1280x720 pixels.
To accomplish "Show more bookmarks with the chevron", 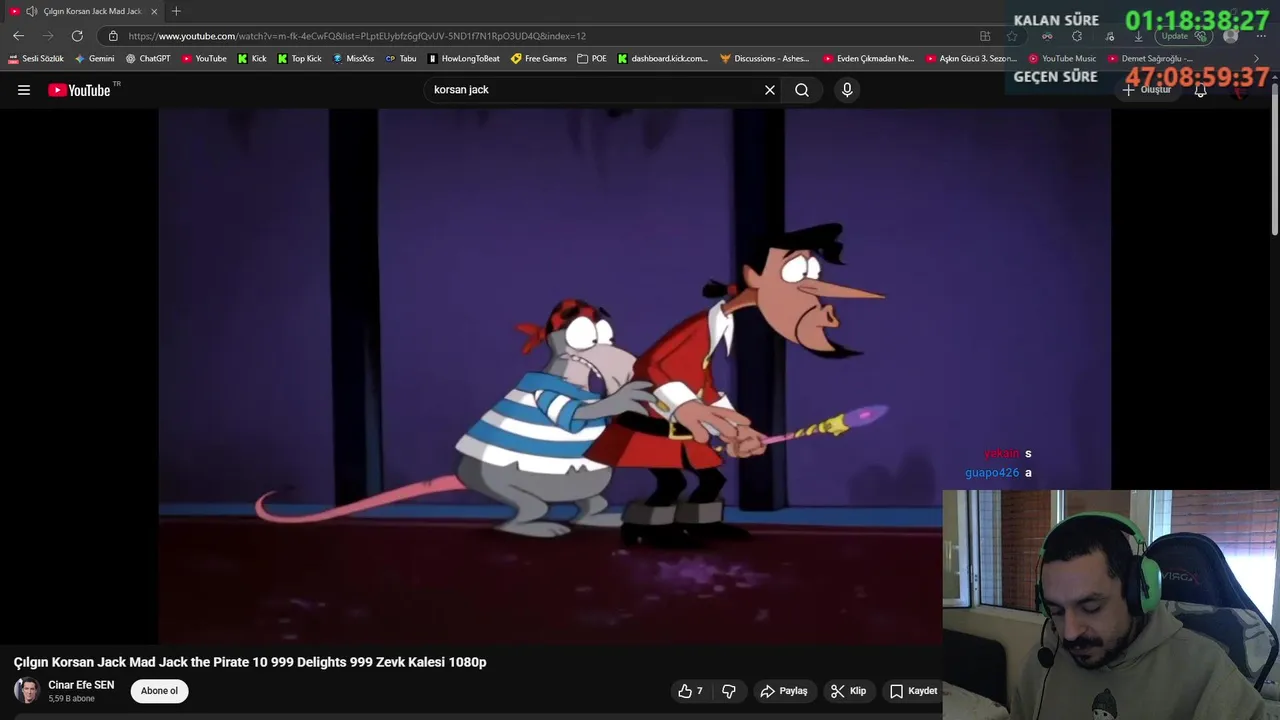I will point(1257,58).
